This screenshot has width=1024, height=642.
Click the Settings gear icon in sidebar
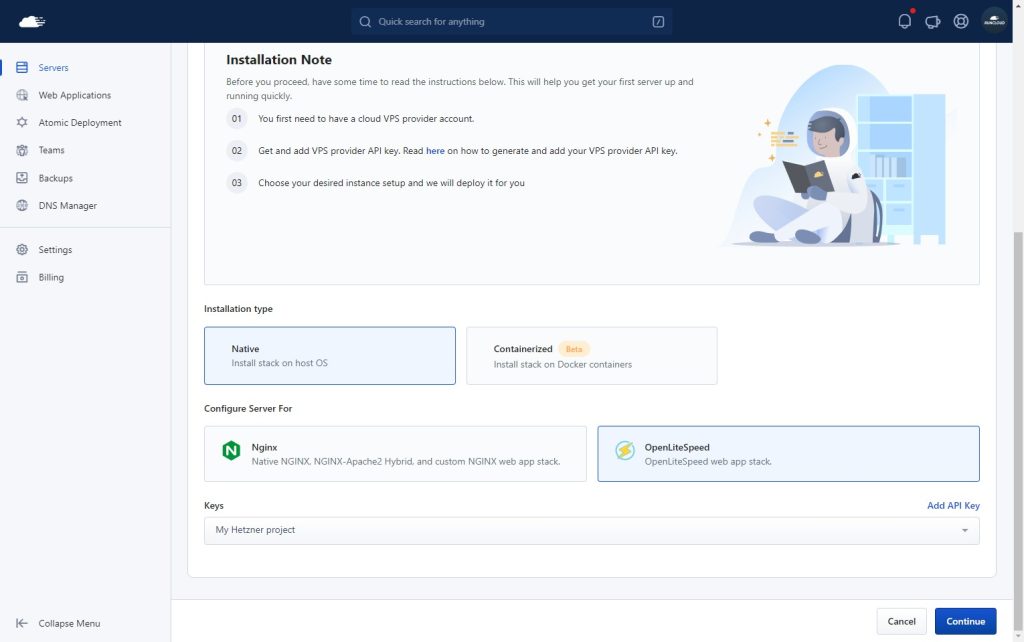(22, 249)
